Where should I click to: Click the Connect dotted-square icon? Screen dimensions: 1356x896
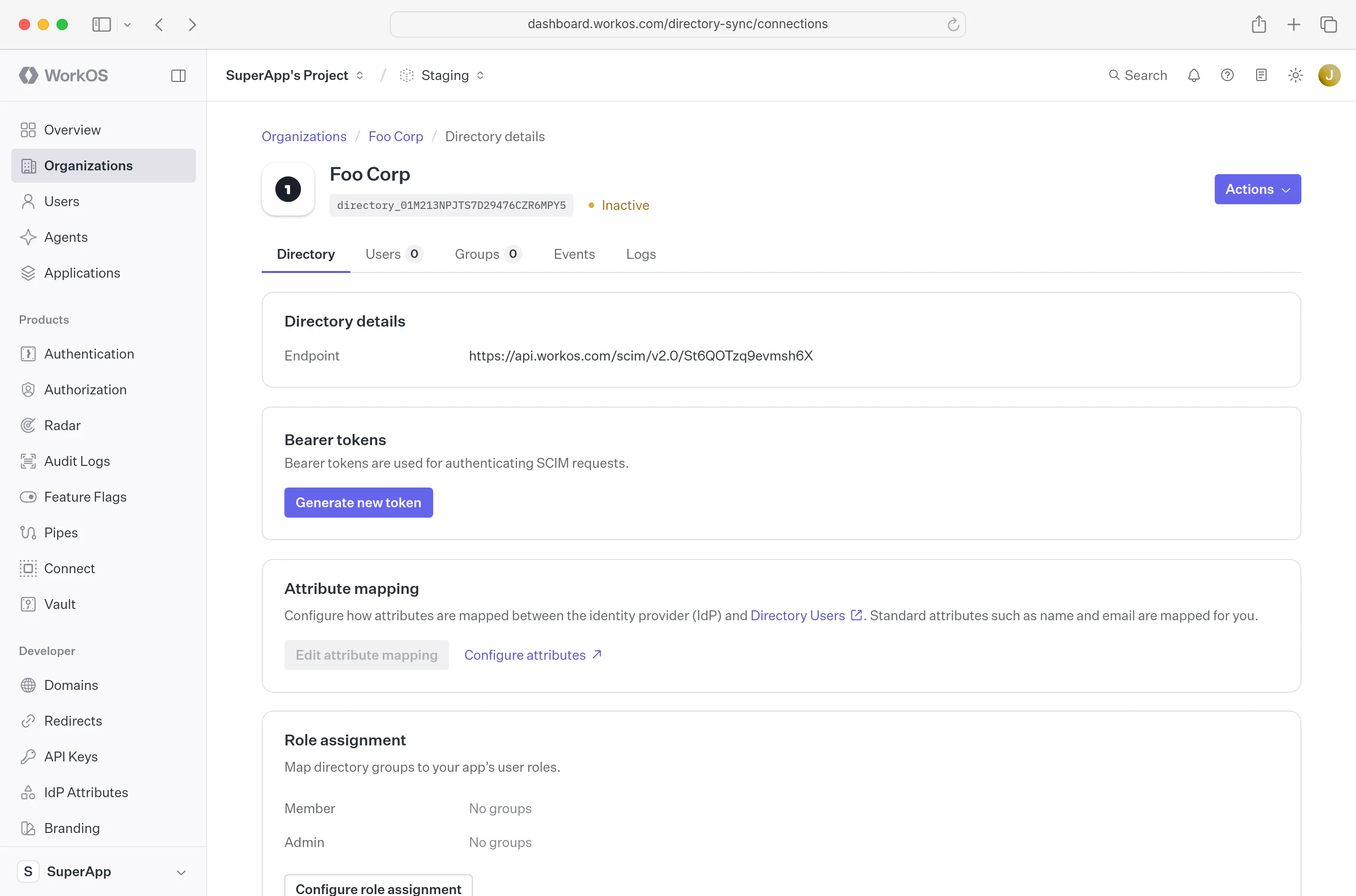pyautogui.click(x=28, y=568)
